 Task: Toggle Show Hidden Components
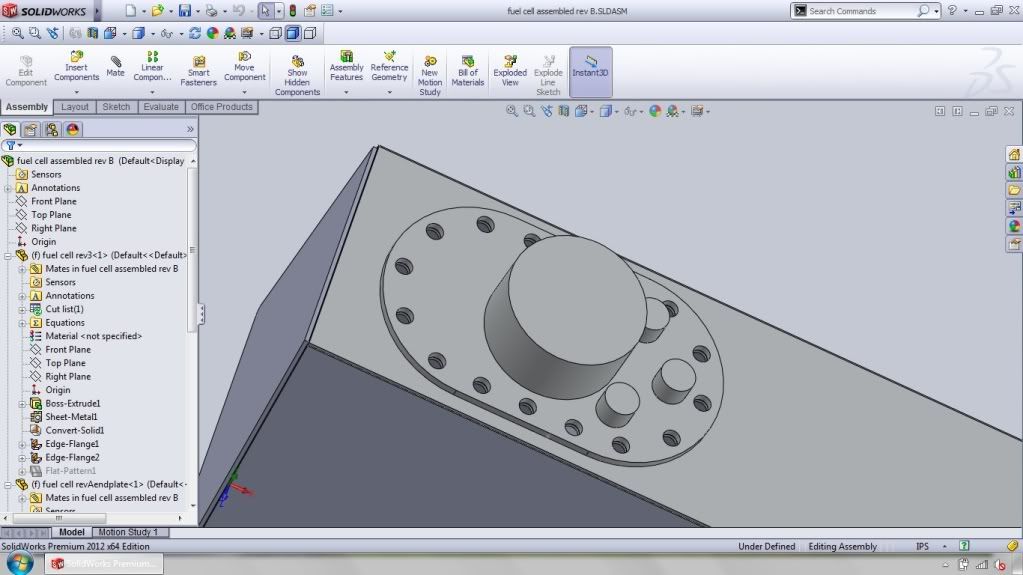298,76
